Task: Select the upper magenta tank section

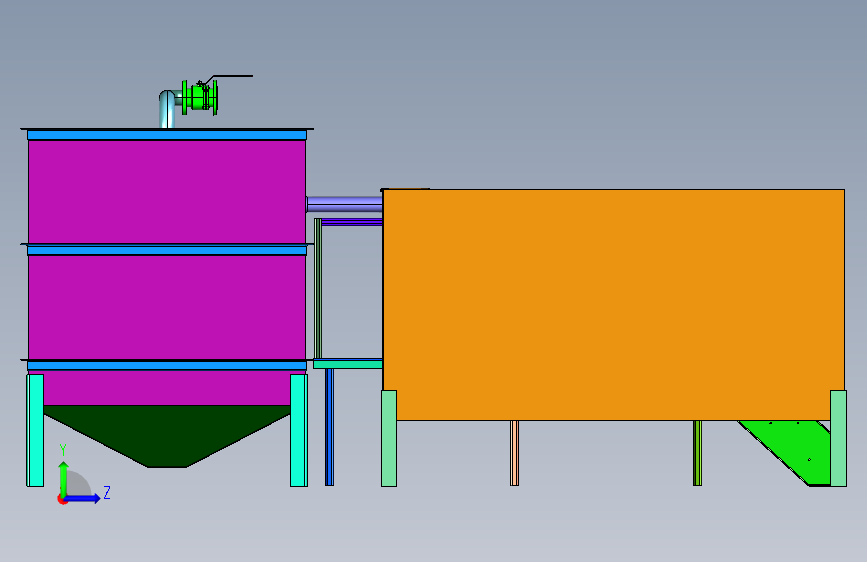Action: click(167, 191)
